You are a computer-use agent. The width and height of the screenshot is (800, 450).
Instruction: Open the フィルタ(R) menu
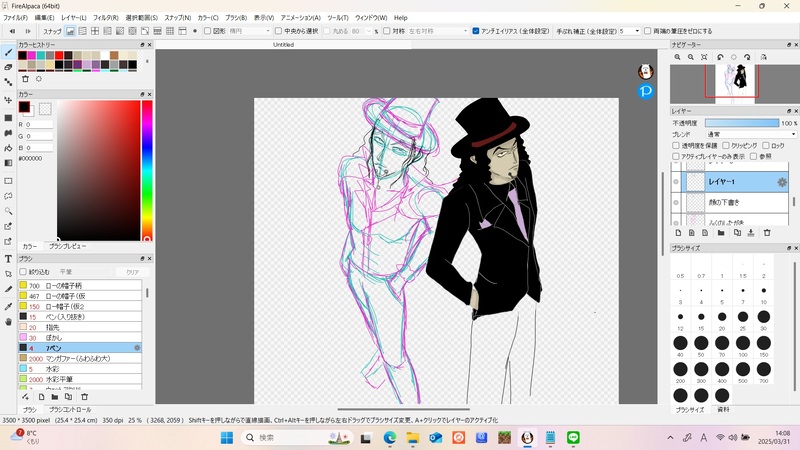[x=105, y=17]
